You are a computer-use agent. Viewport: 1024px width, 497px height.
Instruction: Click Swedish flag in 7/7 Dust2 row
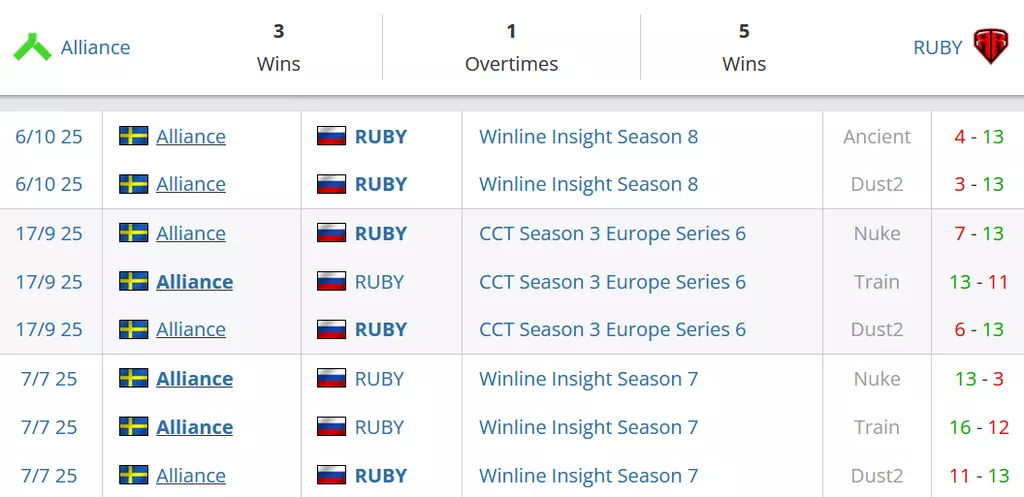(x=133, y=476)
